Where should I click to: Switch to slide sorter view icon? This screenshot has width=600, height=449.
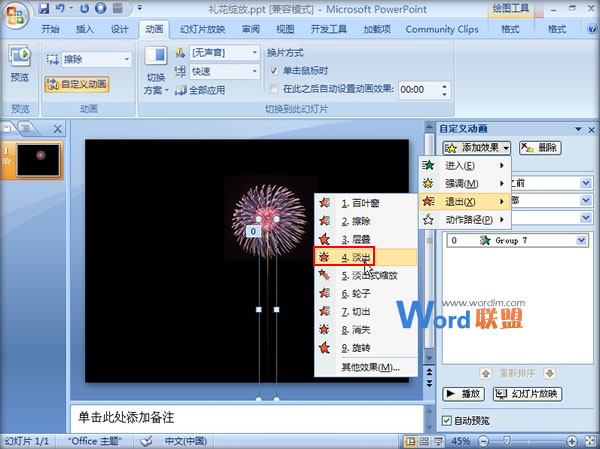click(424, 441)
